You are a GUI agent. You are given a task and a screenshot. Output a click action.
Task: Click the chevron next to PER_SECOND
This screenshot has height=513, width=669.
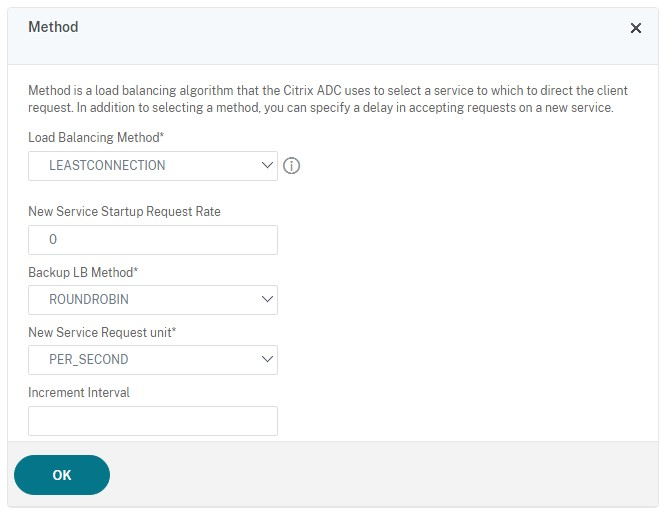point(266,359)
